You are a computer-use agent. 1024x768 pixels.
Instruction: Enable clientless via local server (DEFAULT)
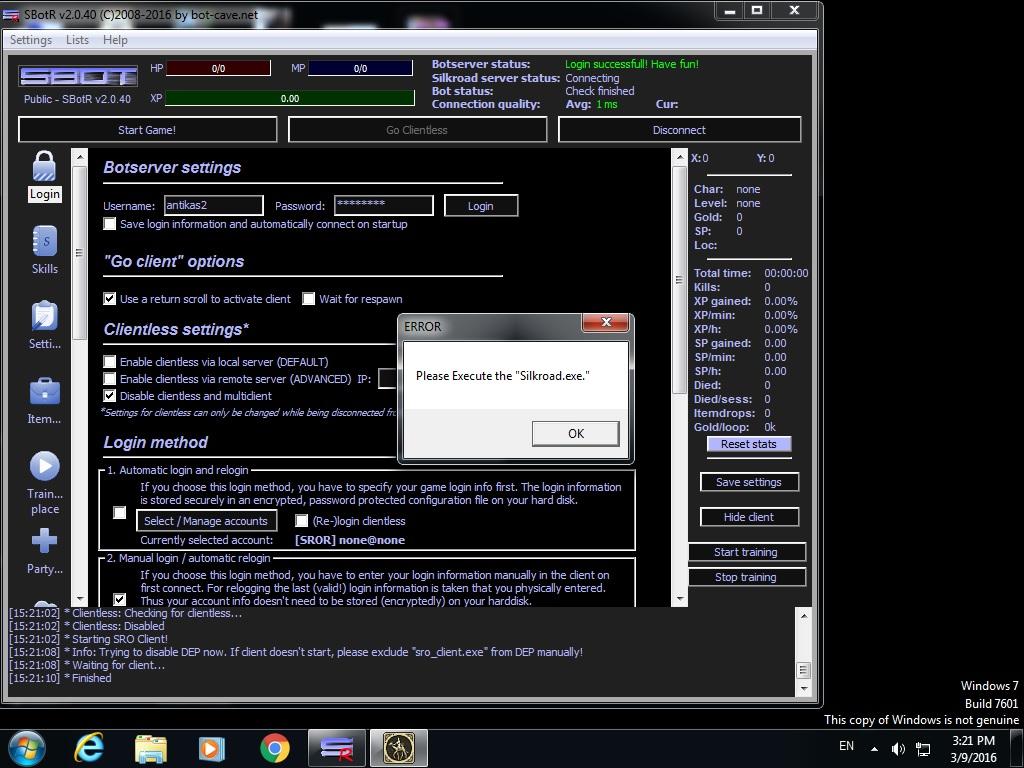(110, 362)
